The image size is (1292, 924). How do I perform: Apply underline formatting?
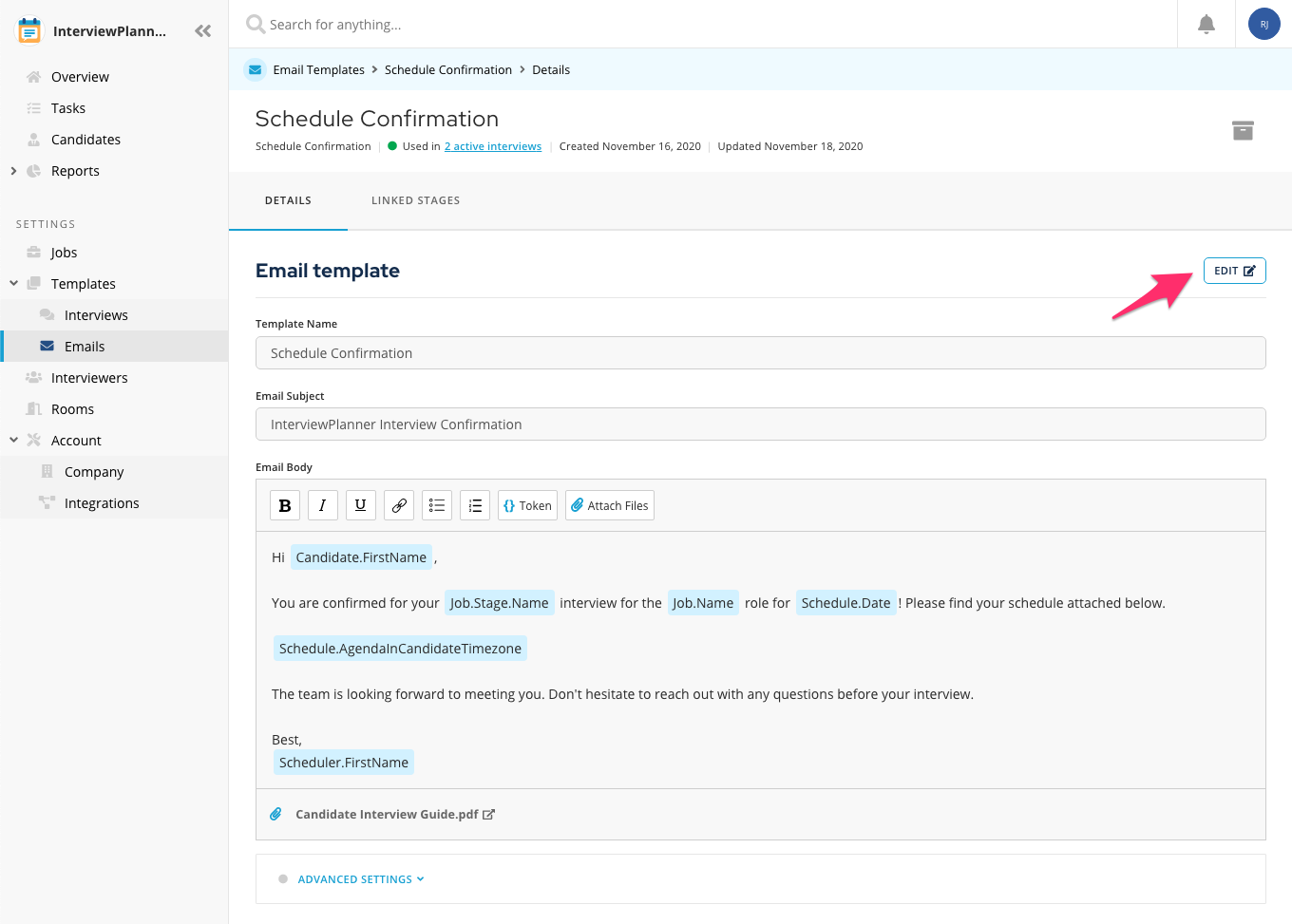click(x=360, y=505)
